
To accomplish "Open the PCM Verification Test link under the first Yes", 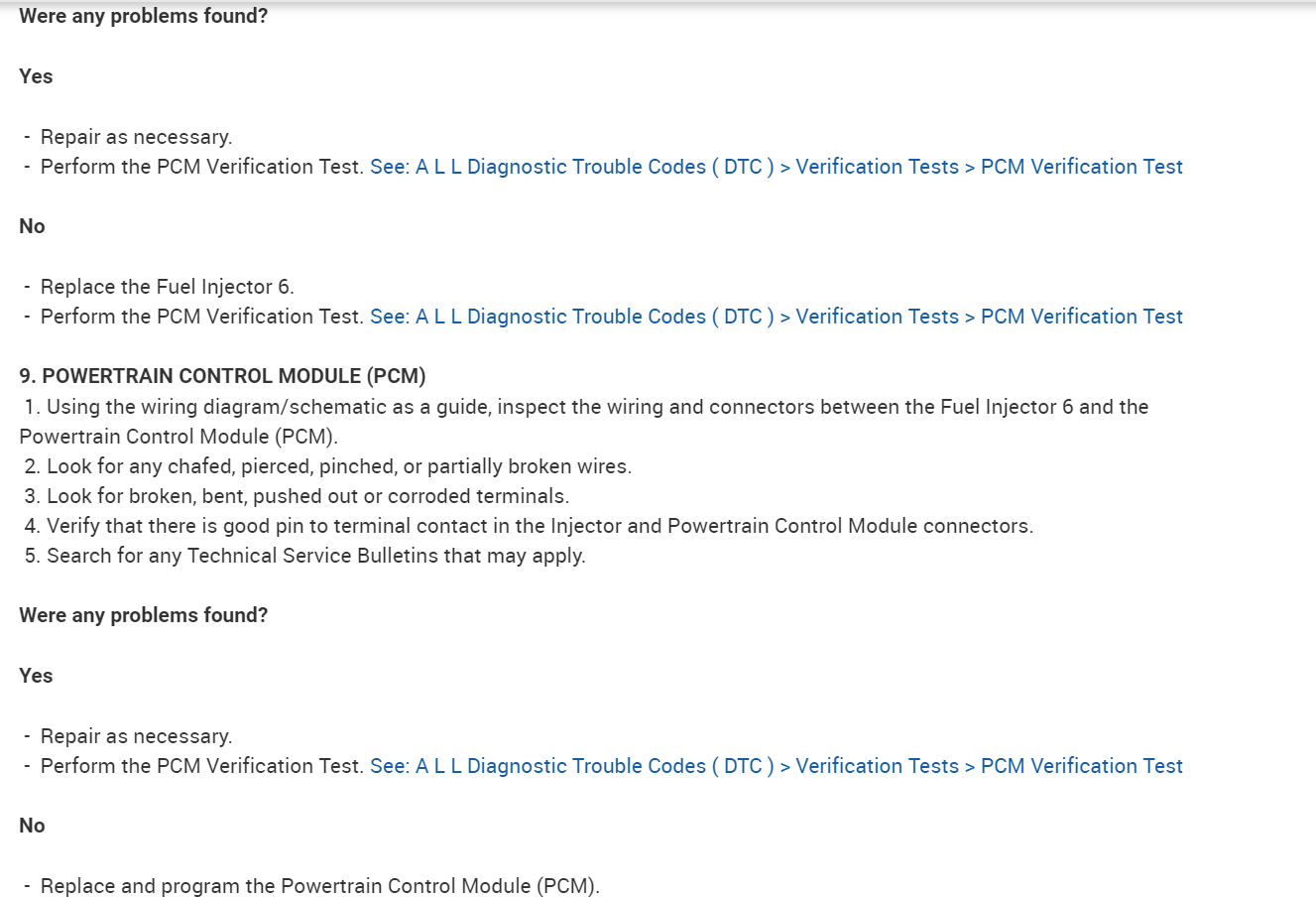I will coord(776,167).
